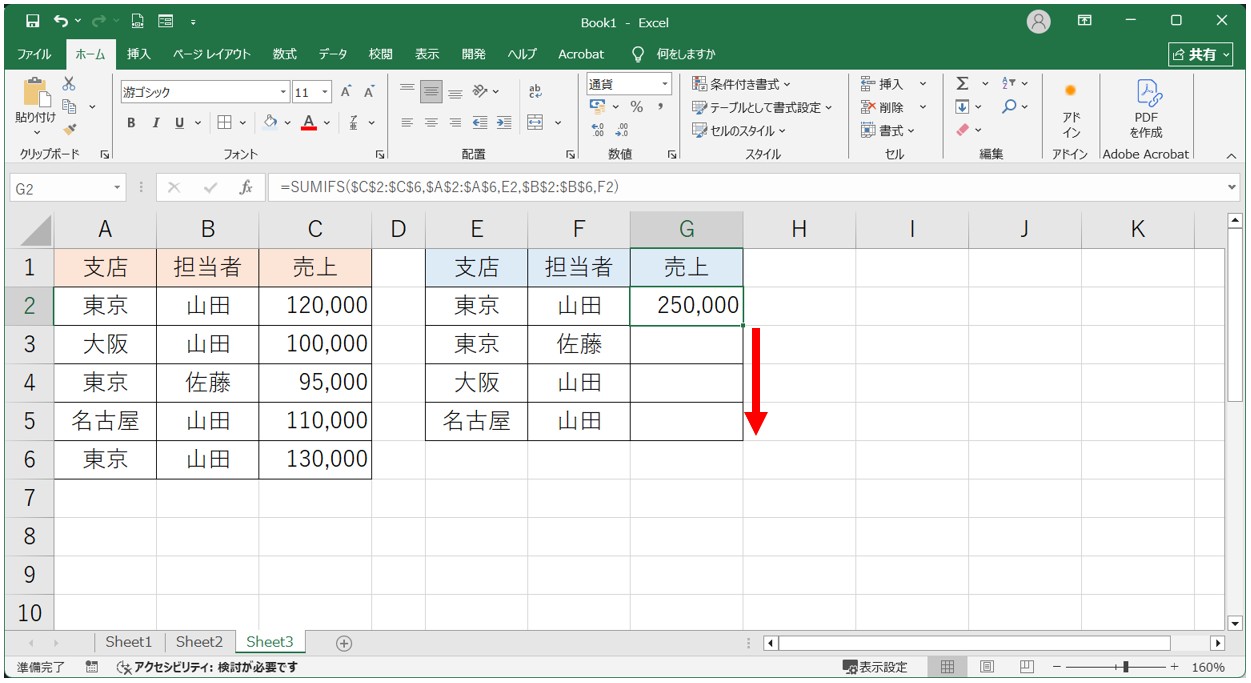Image resolution: width=1251 pixels, height=683 pixels.
Task: Copy with the clipboard copy icon
Action: click(69, 107)
